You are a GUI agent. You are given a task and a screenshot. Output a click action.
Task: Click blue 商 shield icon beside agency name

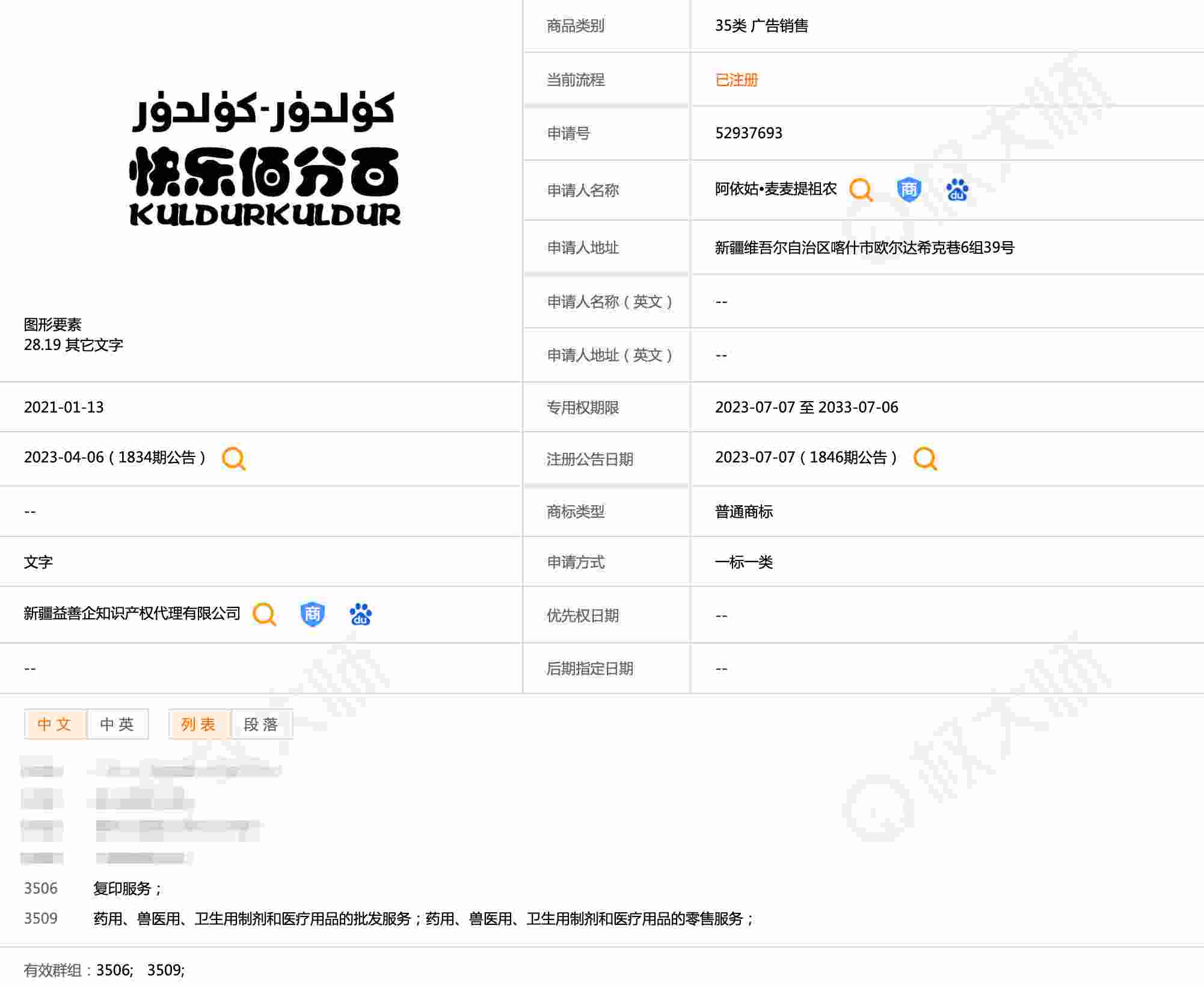click(x=312, y=615)
